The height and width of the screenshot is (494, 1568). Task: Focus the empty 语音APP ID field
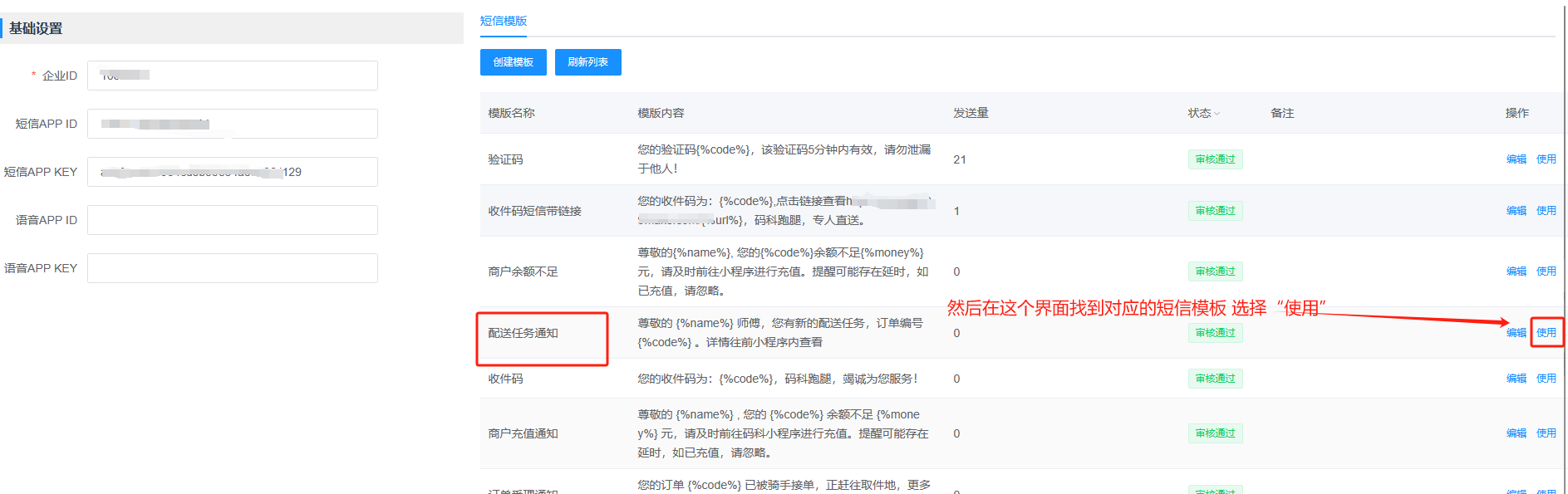(x=233, y=220)
